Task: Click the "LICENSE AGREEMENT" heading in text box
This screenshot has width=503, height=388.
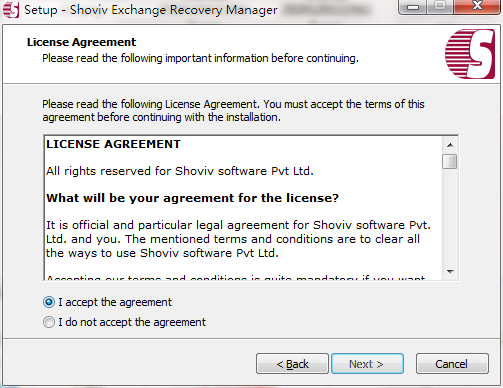Action: click(x=113, y=144)
